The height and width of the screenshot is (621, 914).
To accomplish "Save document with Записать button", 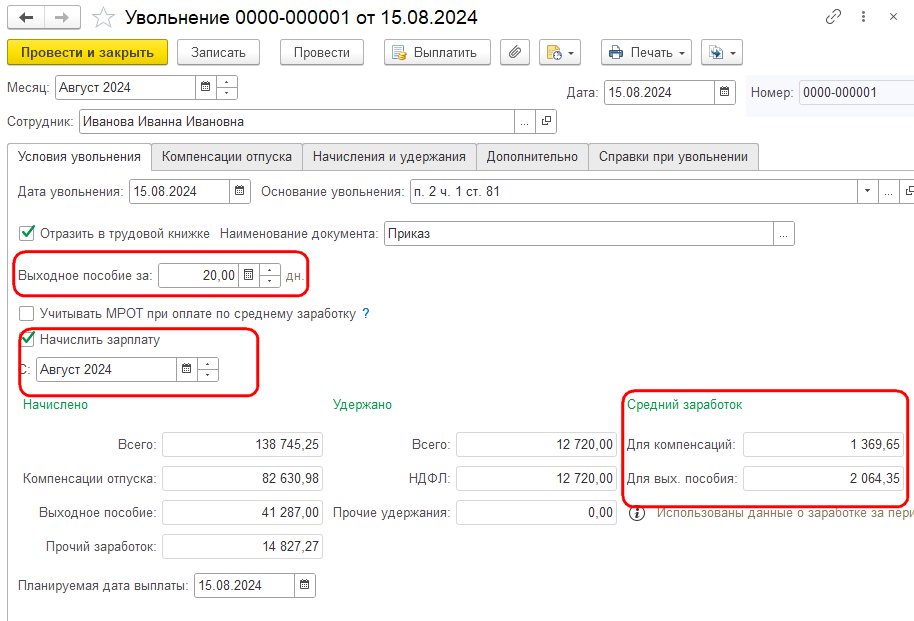I will coord(219,52).
